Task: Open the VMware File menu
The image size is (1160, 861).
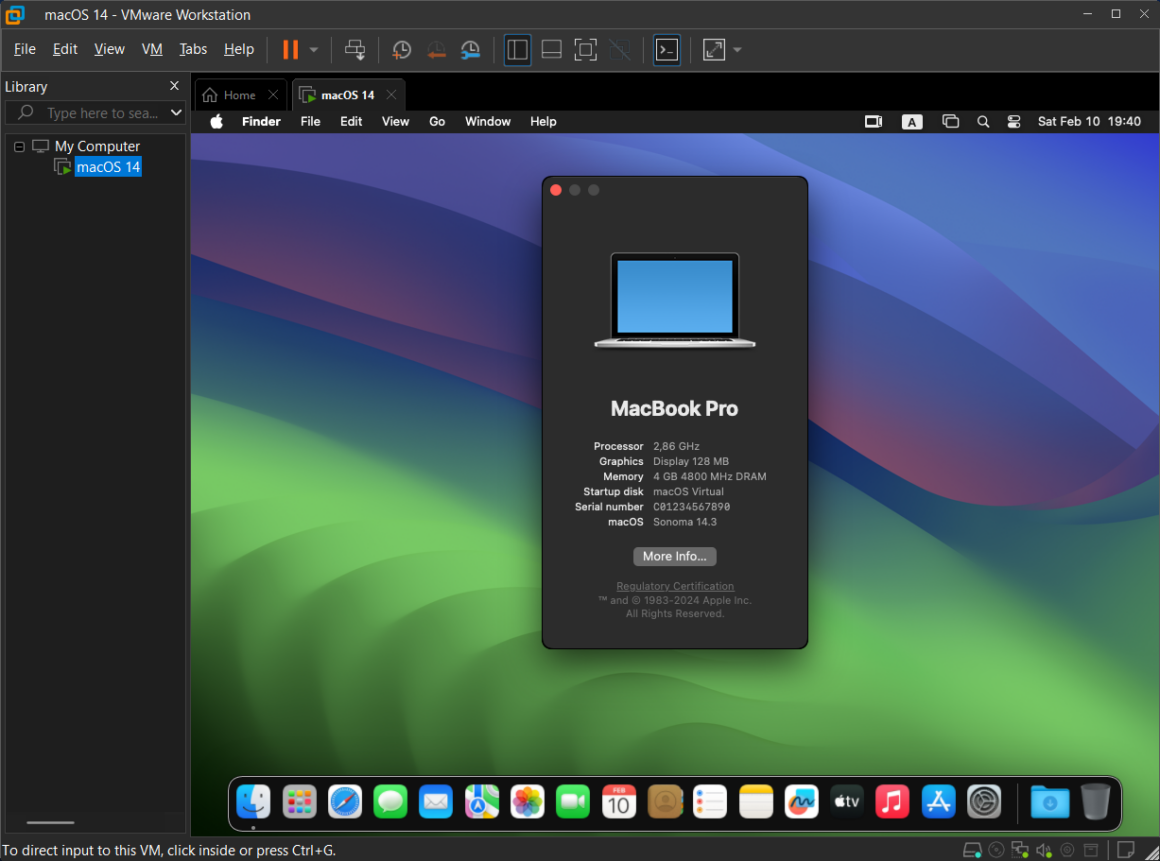Action: [x=24, y=49]
